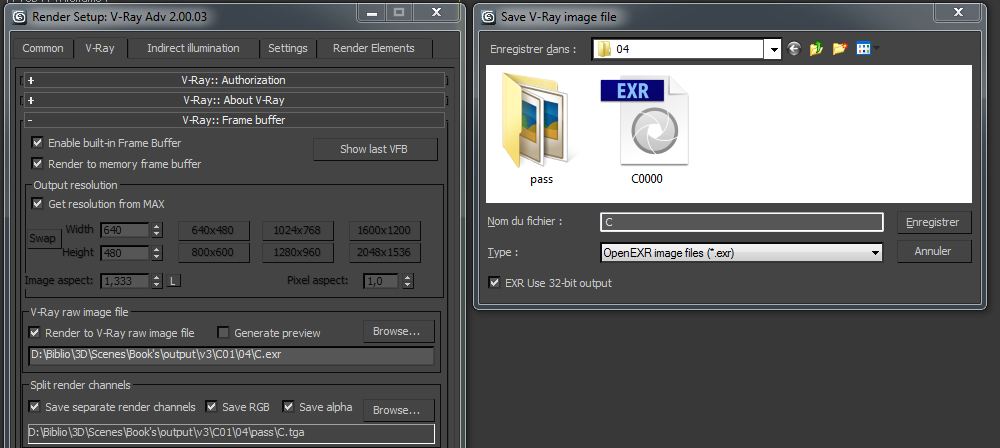The height and width of the screenshot is (448, 1000).
Task: Click the Width value field
Action: (124, 230)
